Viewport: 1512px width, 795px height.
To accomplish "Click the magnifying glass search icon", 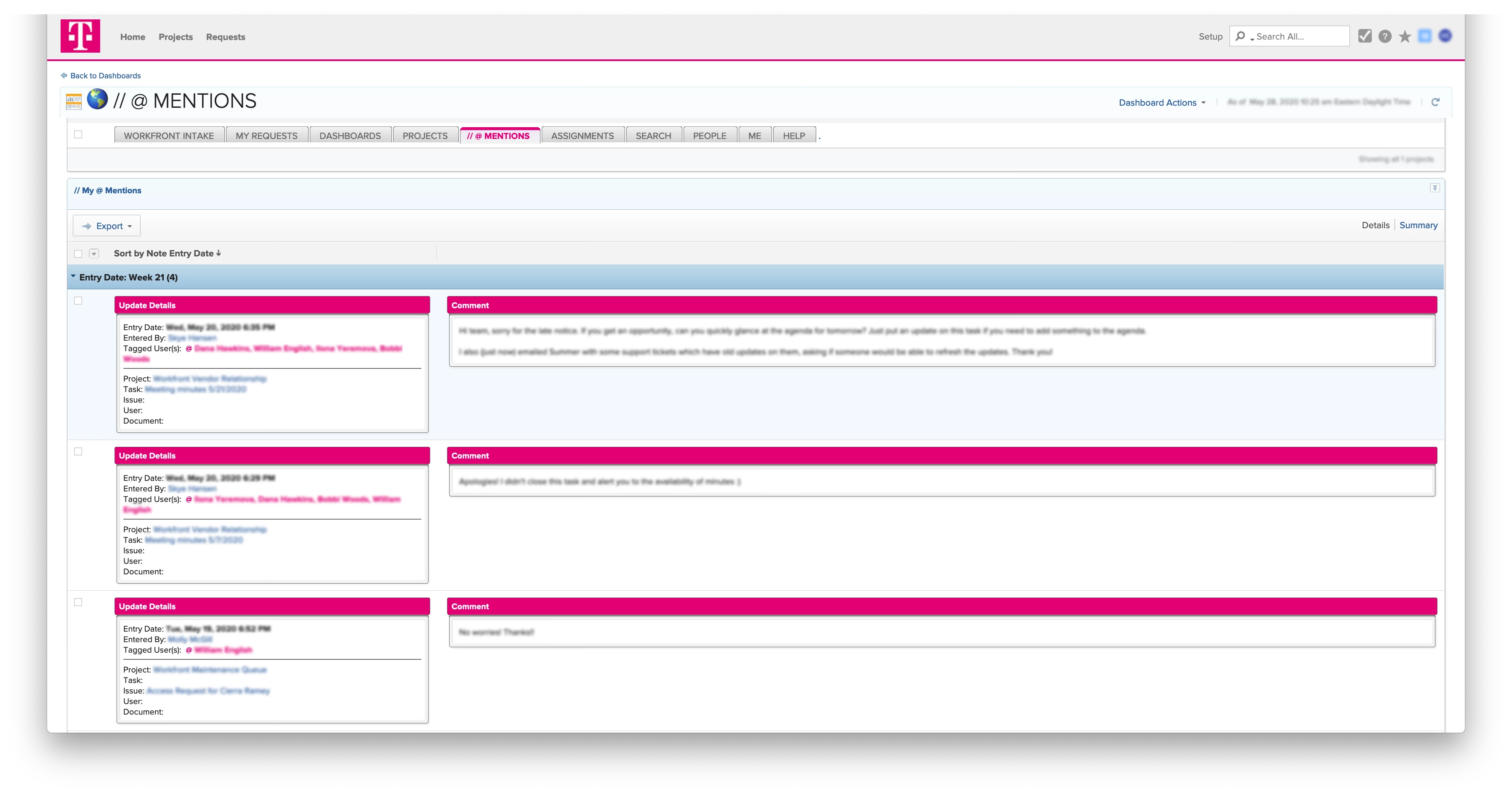I will pos(1240,36).
